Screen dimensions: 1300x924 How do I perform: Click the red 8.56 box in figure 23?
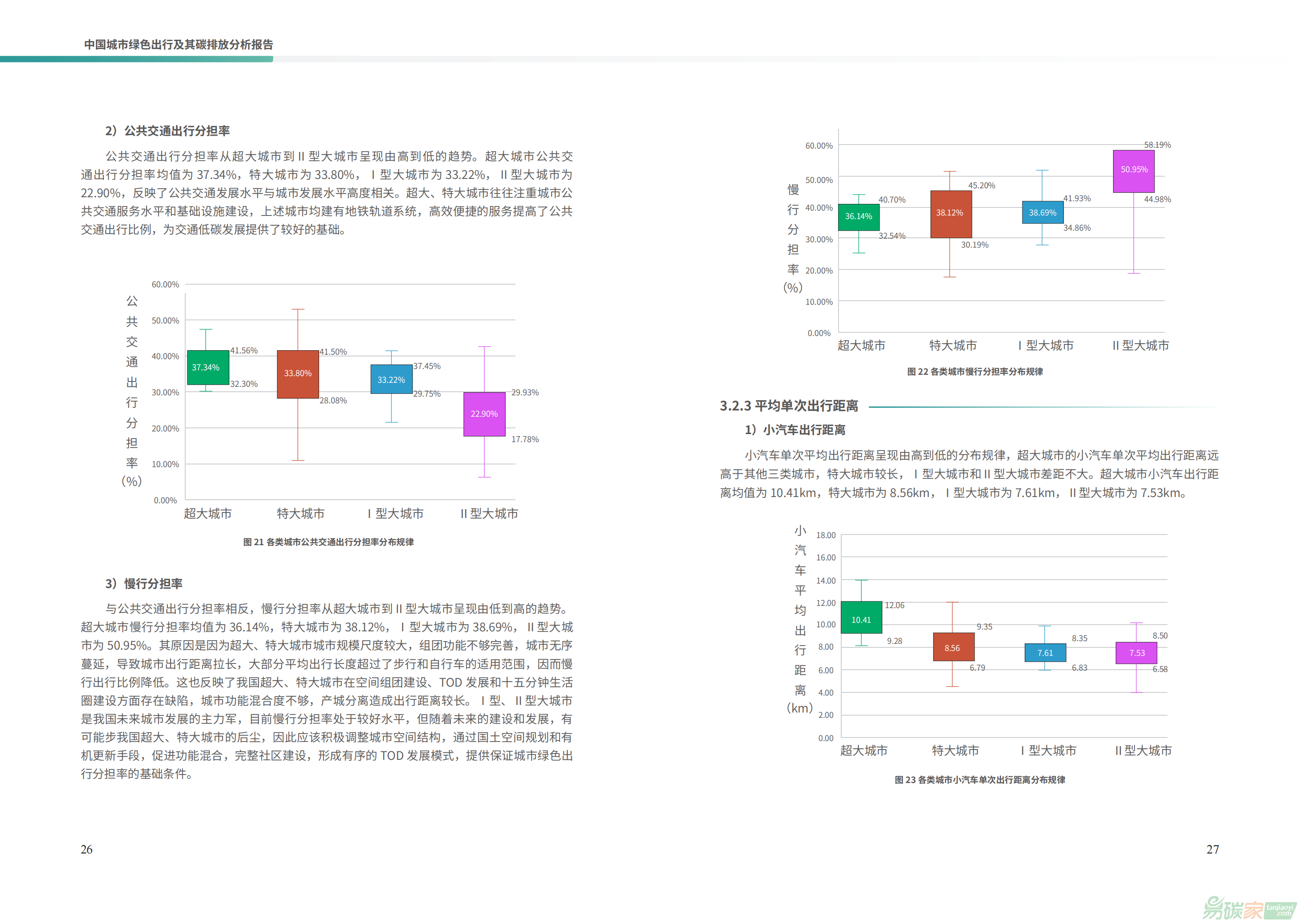[x=953, y=647]
